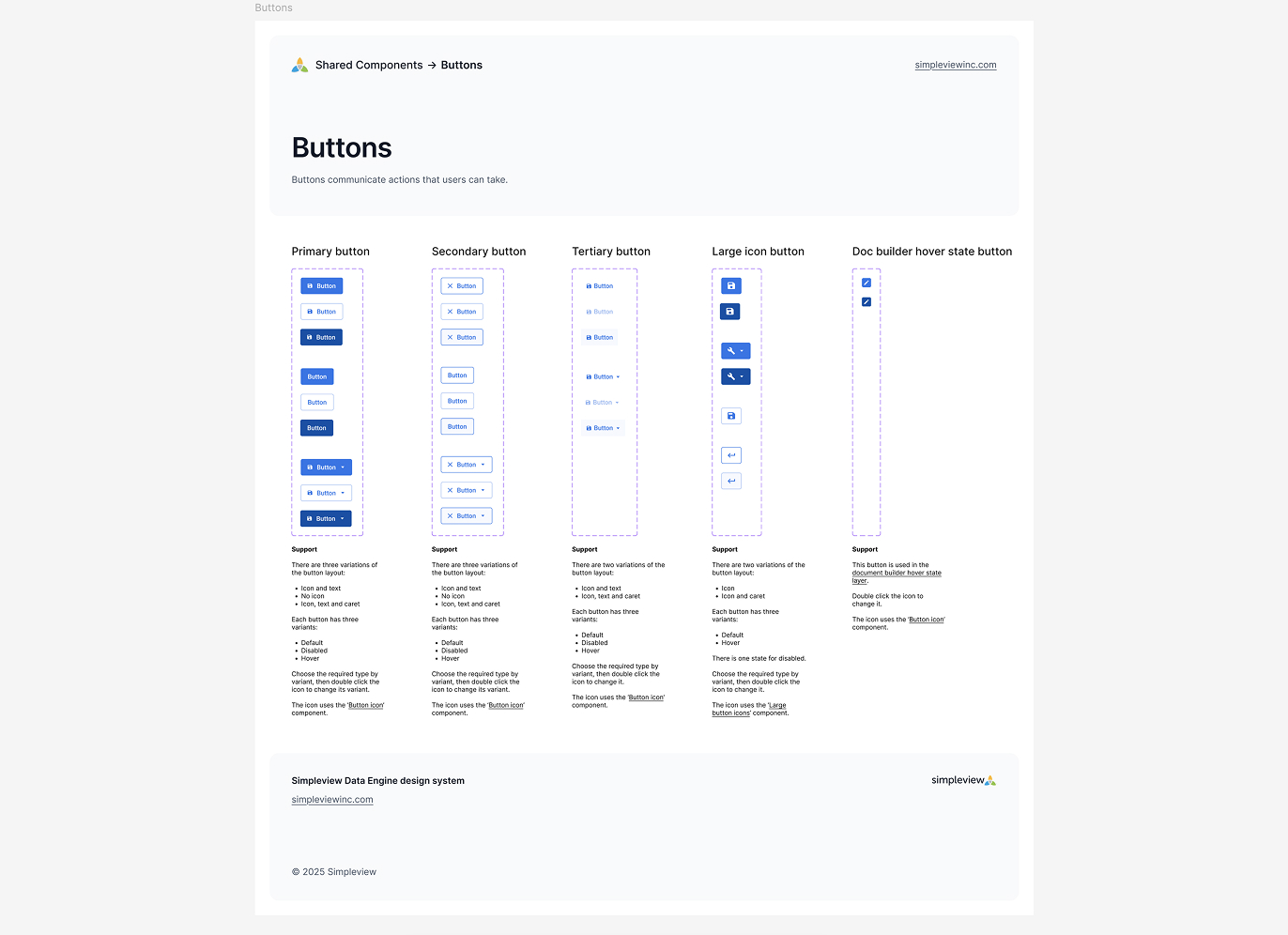Open the tertiary Button dropdown with caret

tap(602, 376)
